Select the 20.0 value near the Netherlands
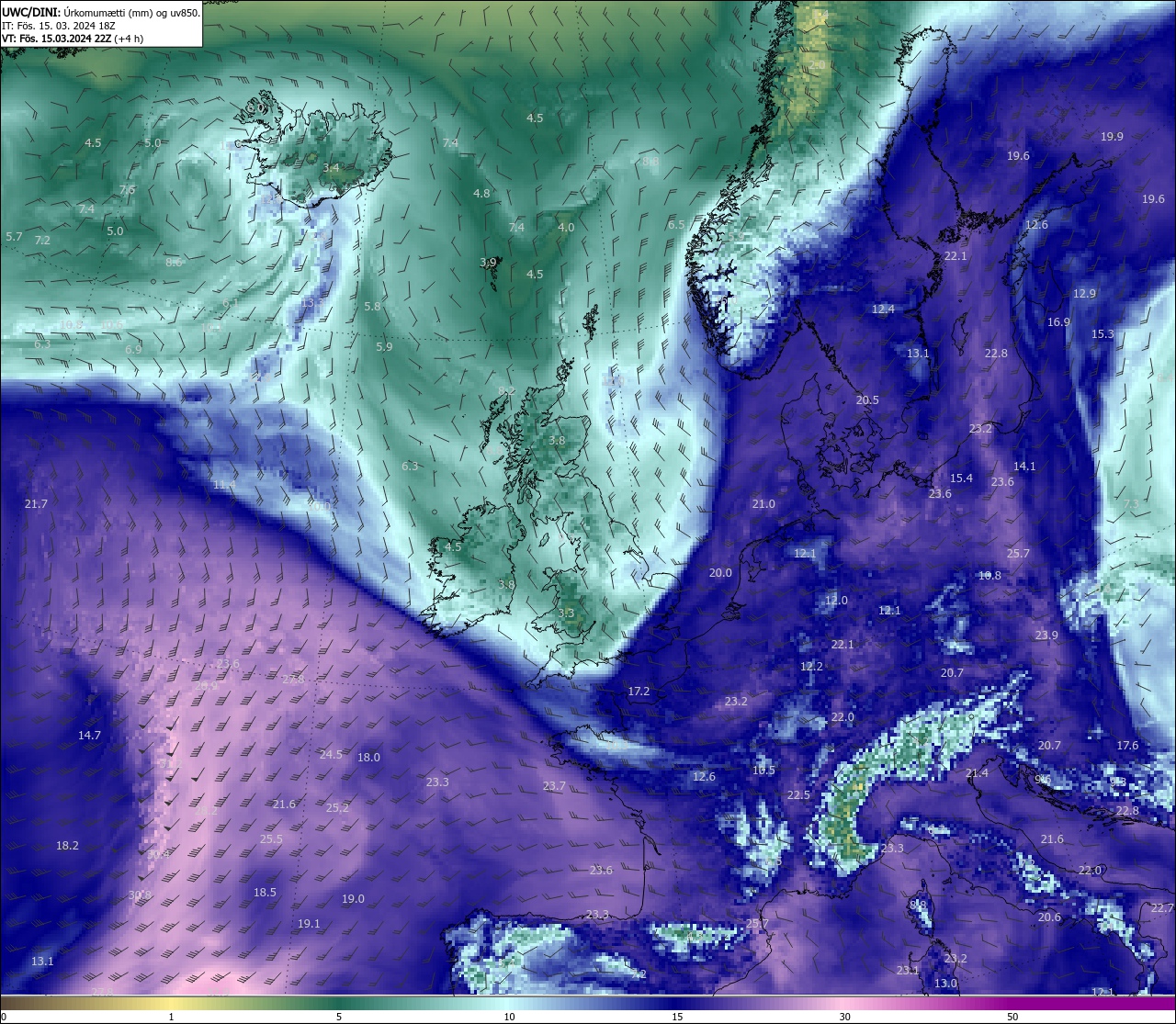1176x1024 pixels. point(720,573)
